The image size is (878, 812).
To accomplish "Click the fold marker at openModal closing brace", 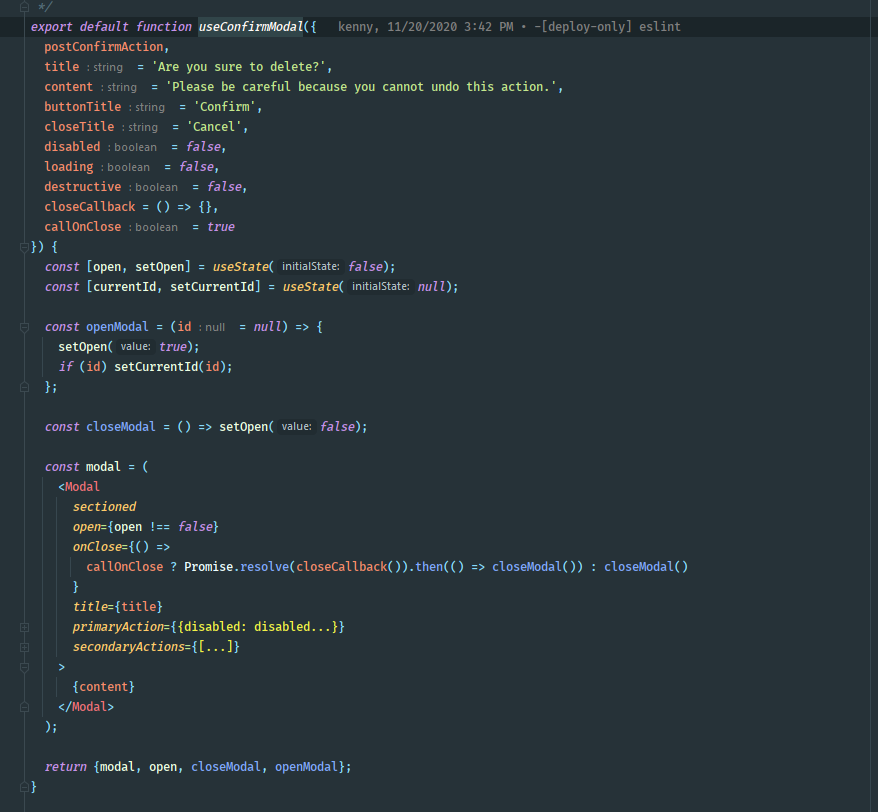I will (x=22, y=387).
